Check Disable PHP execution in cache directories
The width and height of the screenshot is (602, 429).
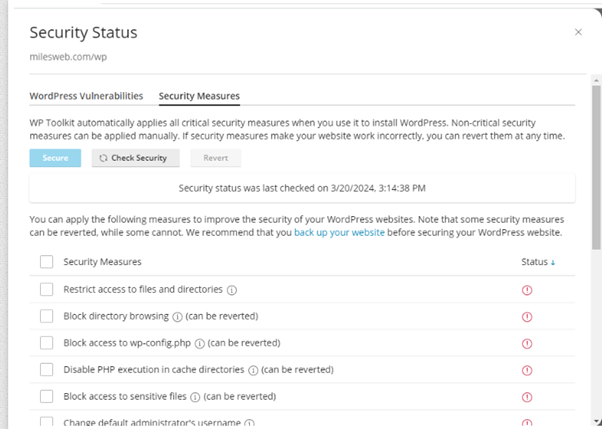(46, 369)
